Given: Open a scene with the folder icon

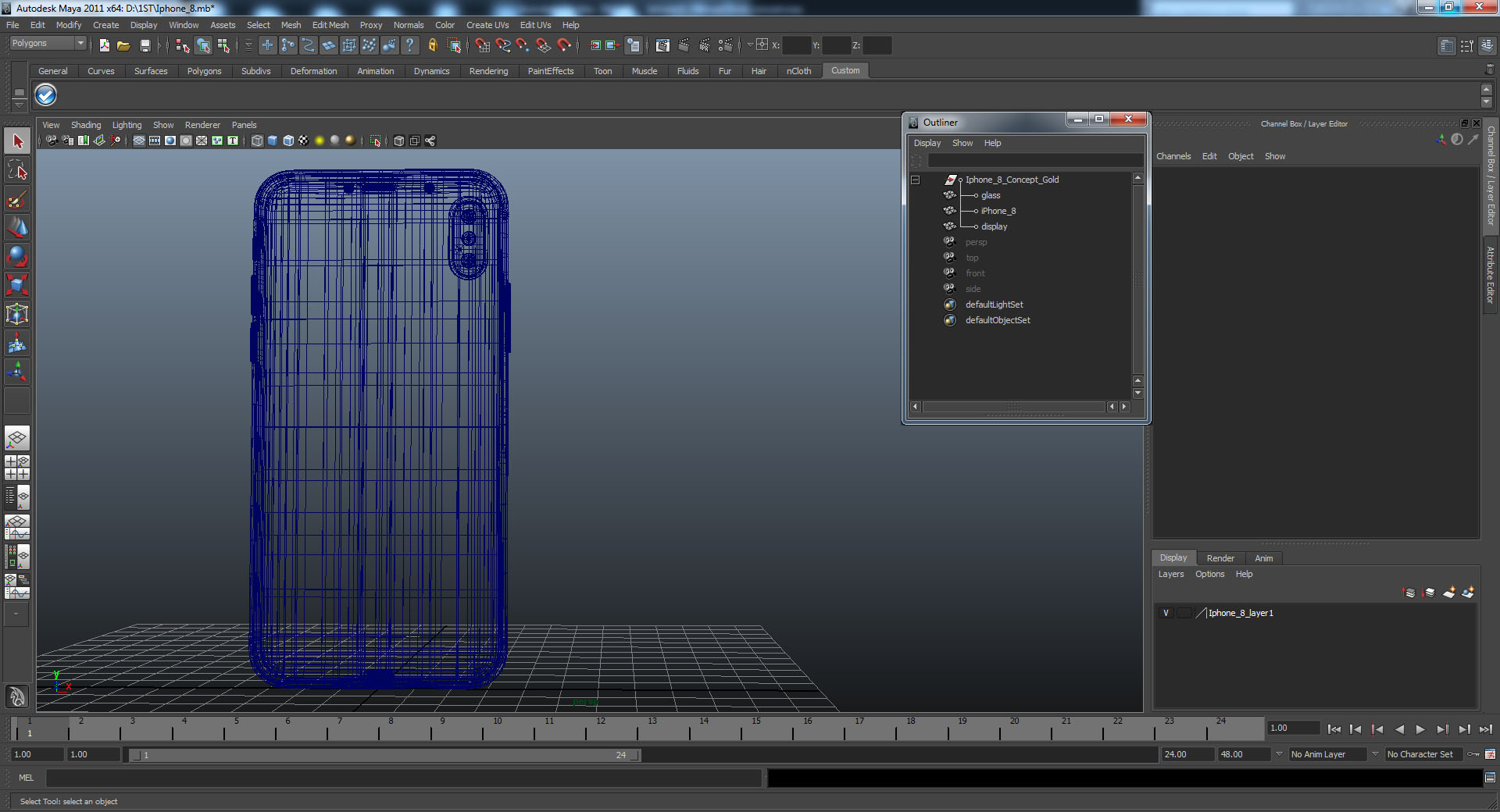Looking at the screenshot, I should point(123,45).
